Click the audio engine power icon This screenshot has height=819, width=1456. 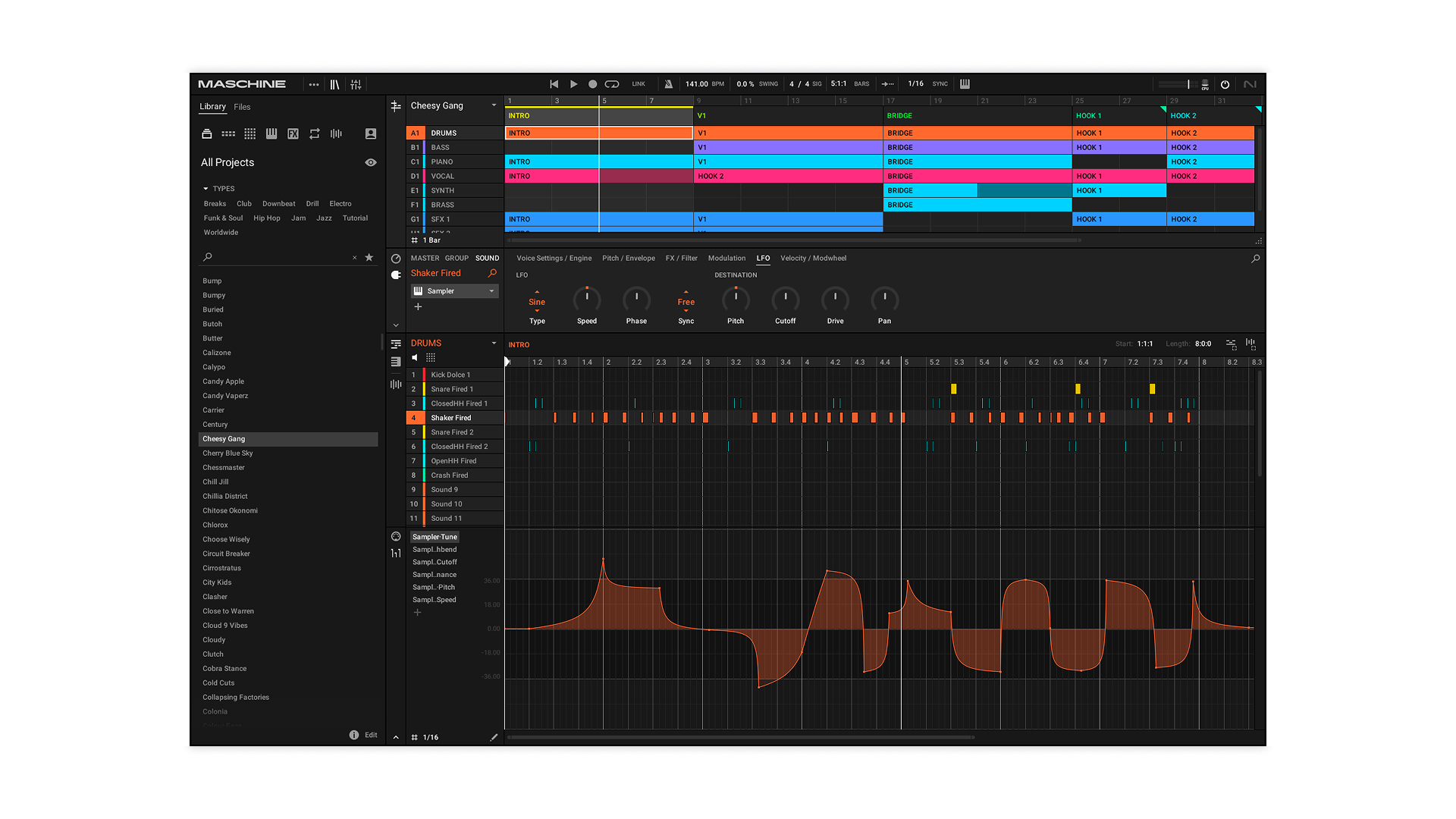(x=1225, y=84)
